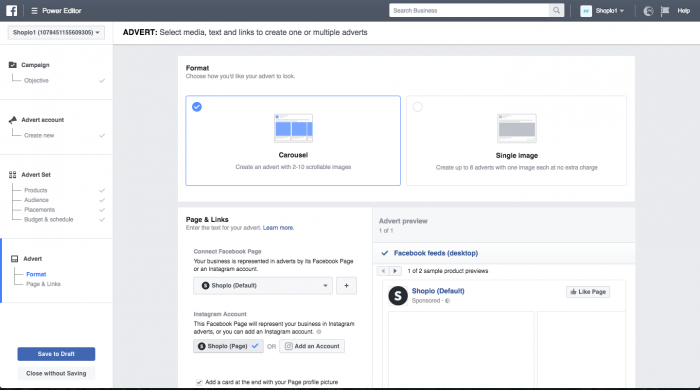
Task: Go to next sample product preview
Action: 395,271
